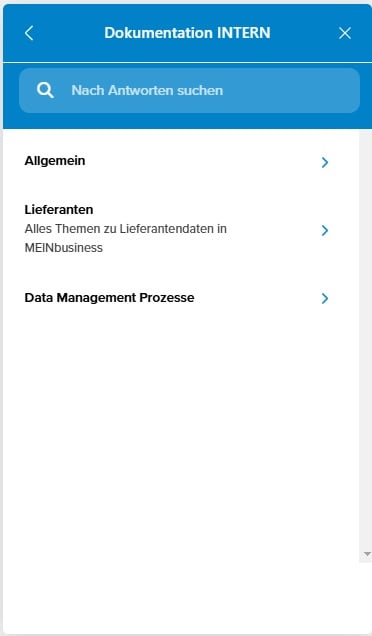Open the Lieferanten category heading
This screenshot has width=372, height=636.
click(x=59, y=210)
